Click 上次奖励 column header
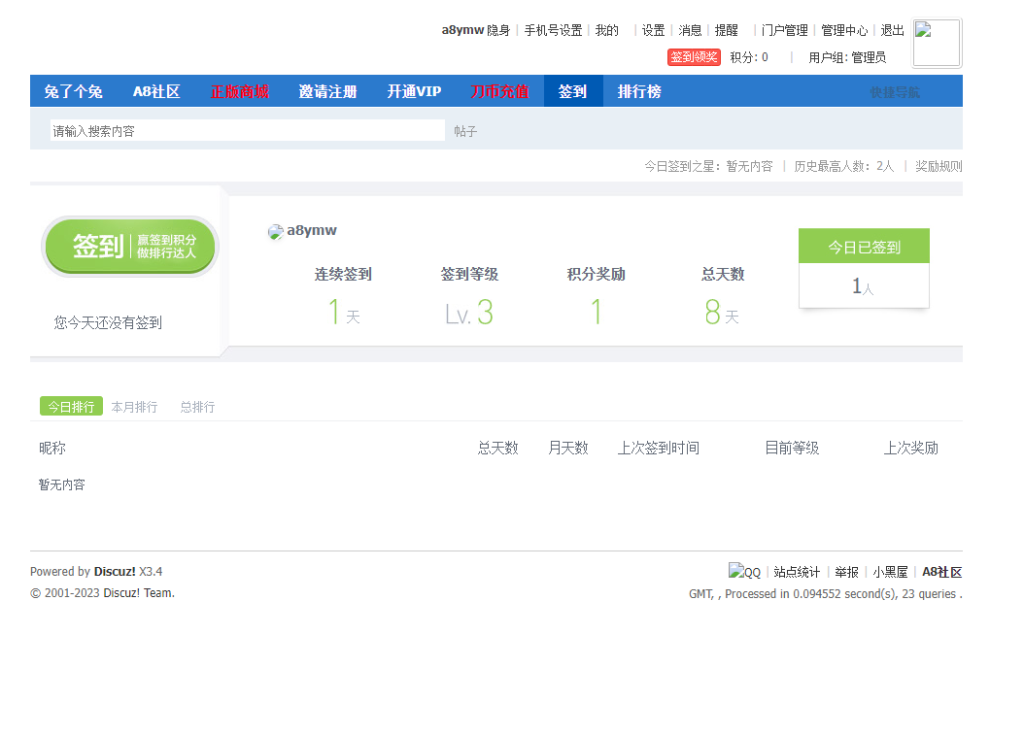 click(x=910, y=448)
